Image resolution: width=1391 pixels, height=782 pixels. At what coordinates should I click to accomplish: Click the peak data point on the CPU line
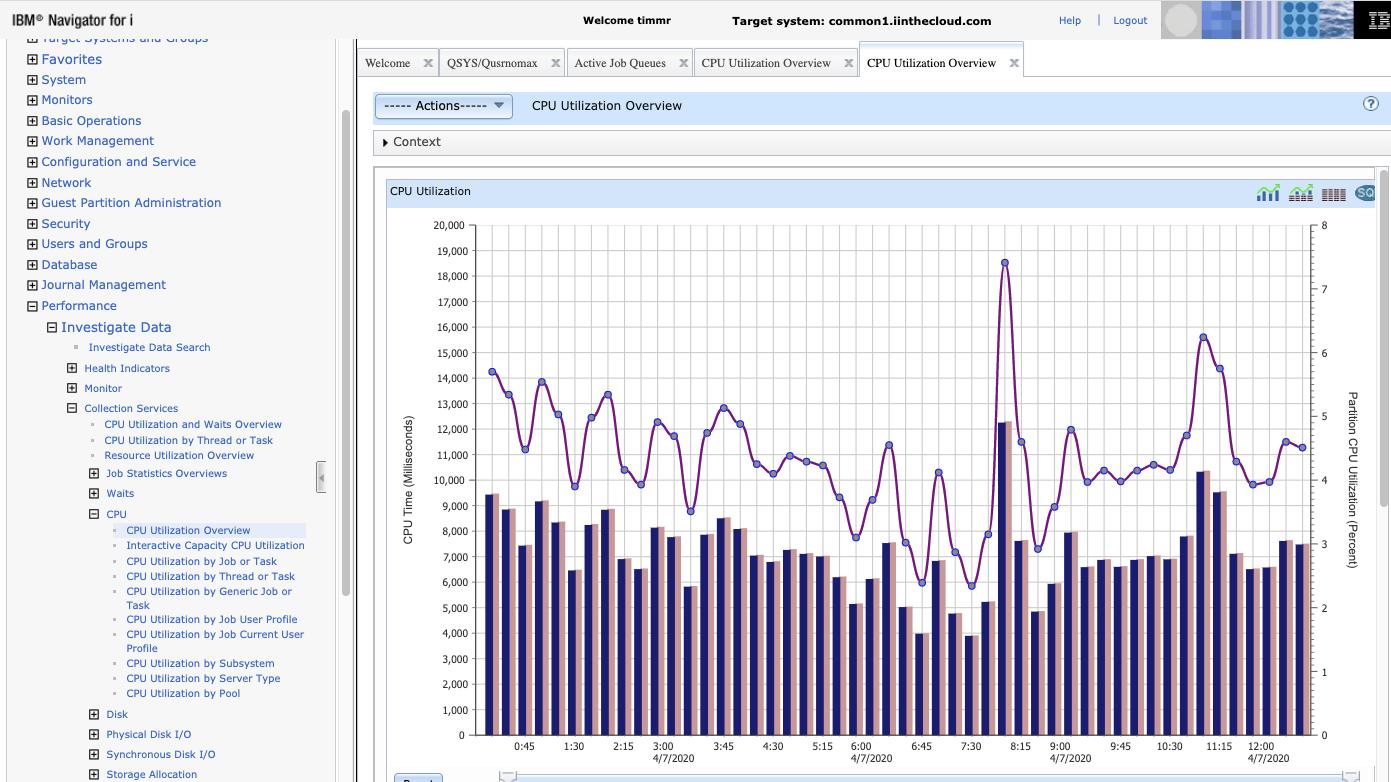[x=1004, y=261]
